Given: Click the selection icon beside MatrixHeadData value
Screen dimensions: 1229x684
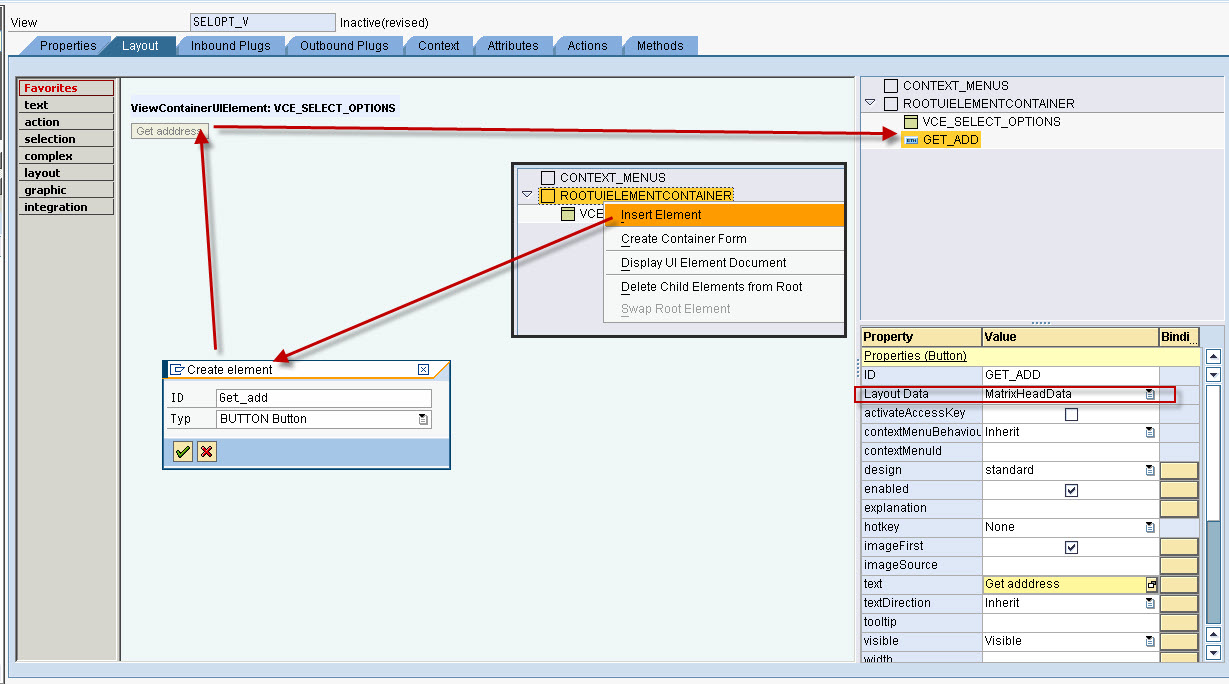Looking at the screenshot, I should [1150, 393].
